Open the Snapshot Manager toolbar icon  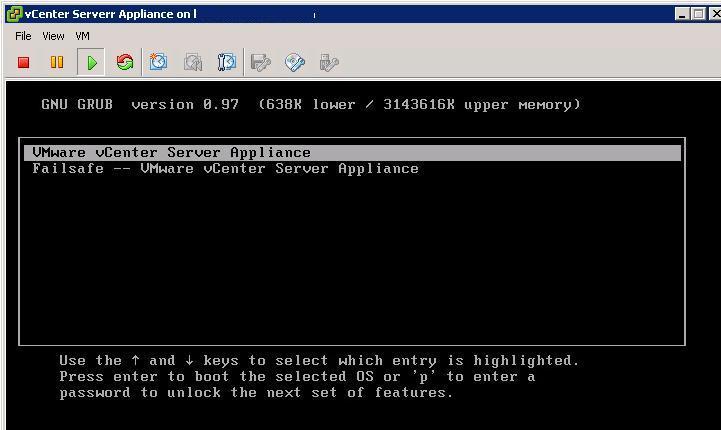[227, 62]
